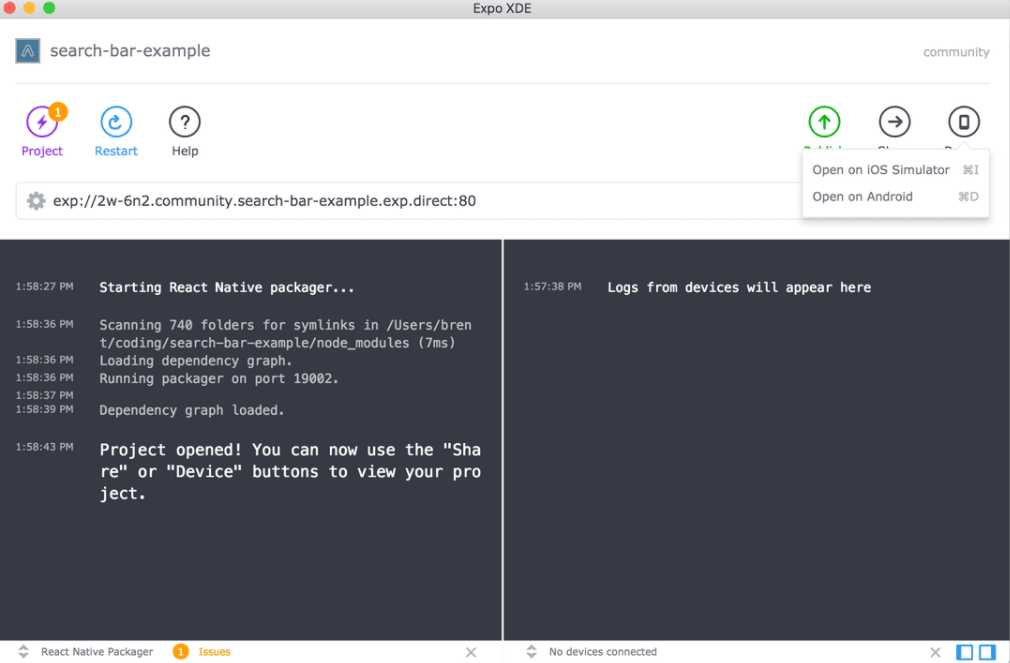Open the React Native Packager log selector
This screenshot has height=663, width=1010.
pyautogui.click(x=86, y=651)
